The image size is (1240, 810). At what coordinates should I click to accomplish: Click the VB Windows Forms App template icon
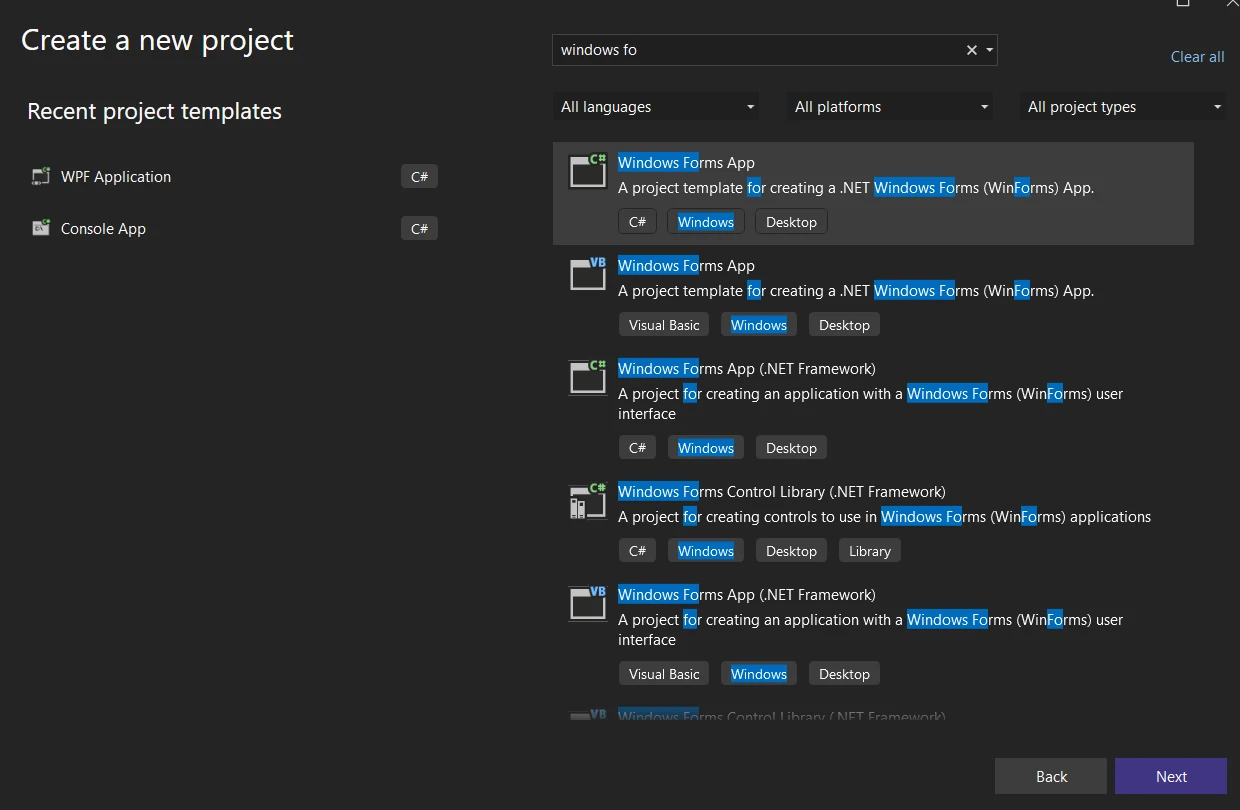coord(588,274)
